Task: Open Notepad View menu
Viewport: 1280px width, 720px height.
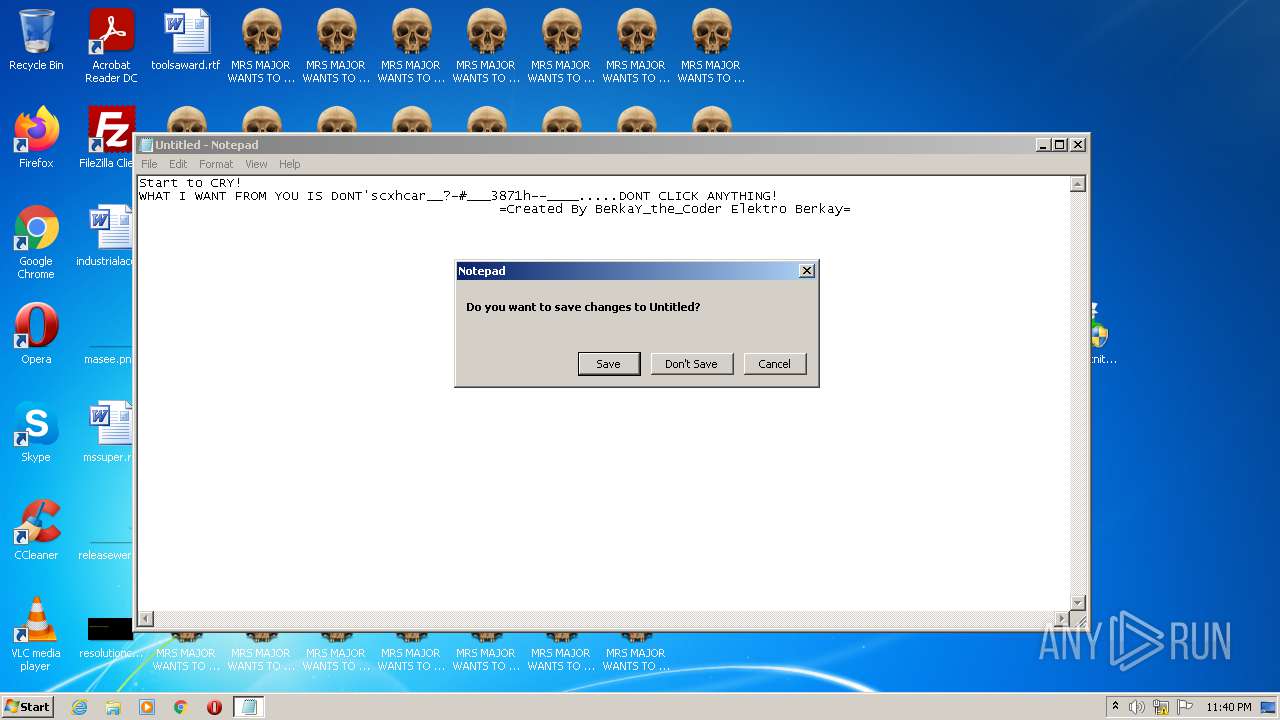Action: [x=256, y=164]
